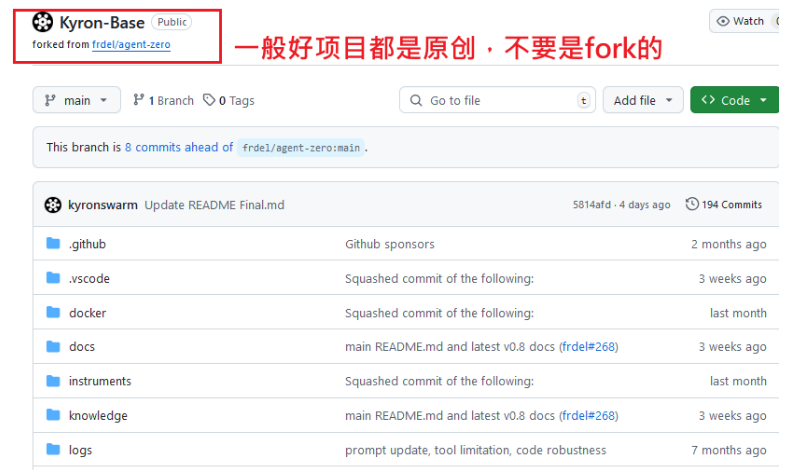Open the knowledge folder
The image size is (790, 470).
click(x=98, y=416)
